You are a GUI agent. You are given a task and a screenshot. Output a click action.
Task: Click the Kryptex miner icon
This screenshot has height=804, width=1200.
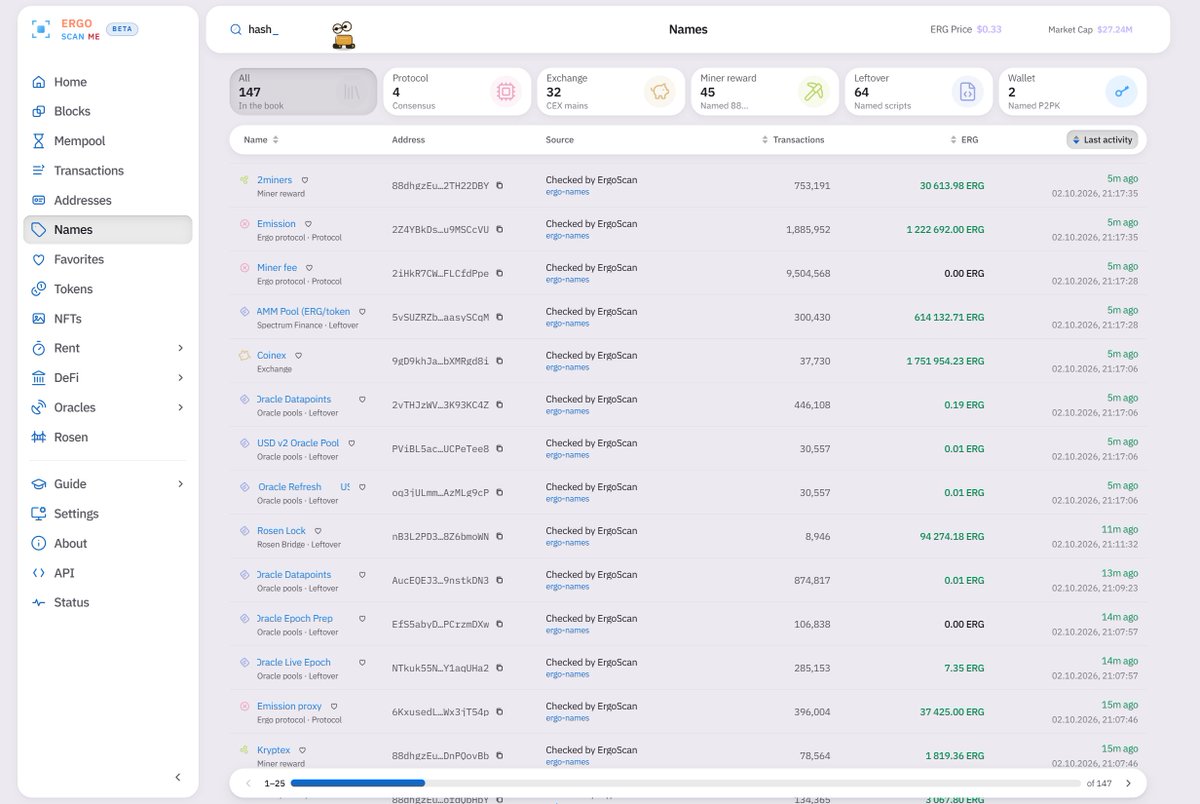pyautogui.click(x=244, y=750)
